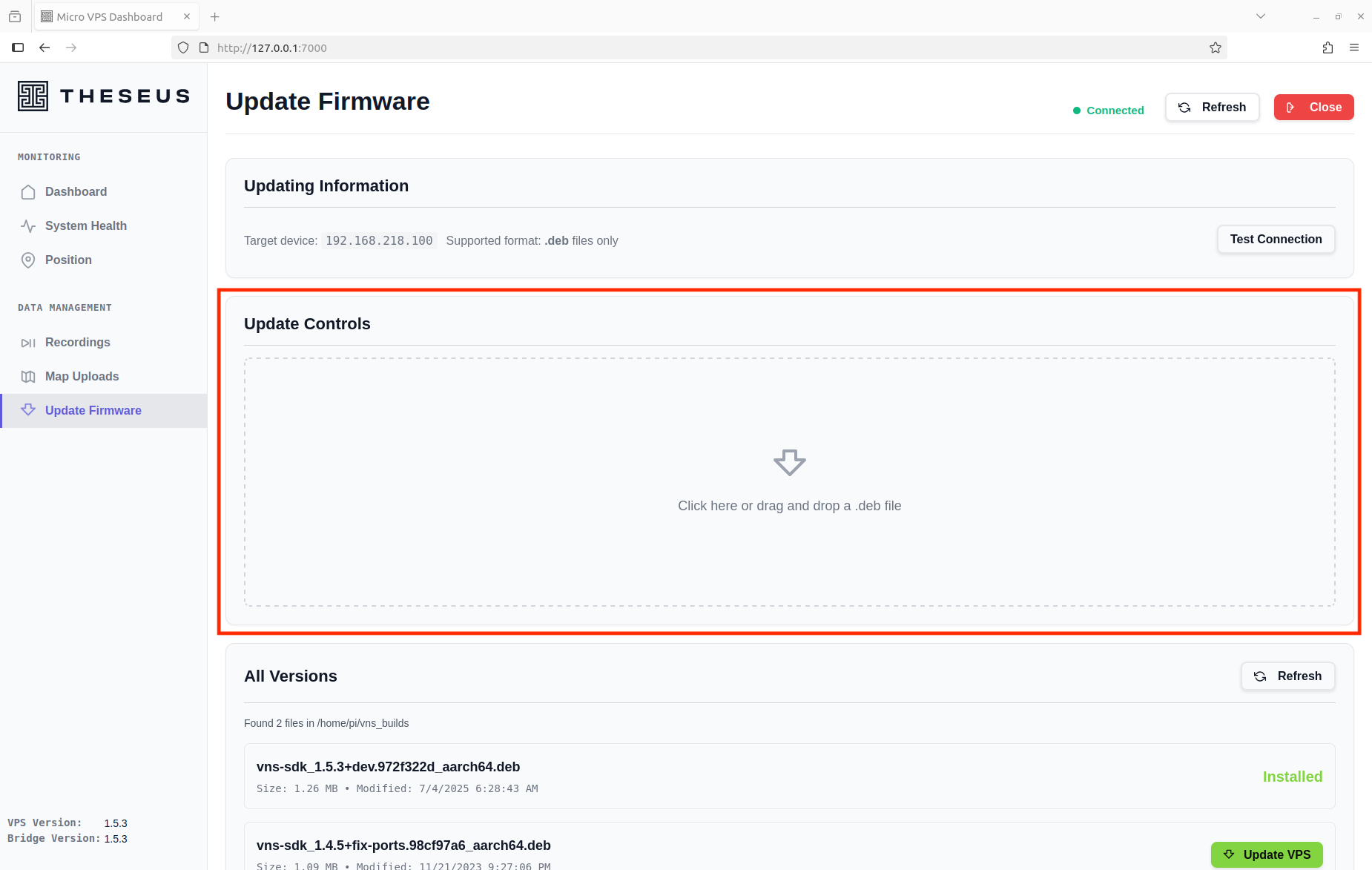Click the Map Uploads map icon

(28, 377)
